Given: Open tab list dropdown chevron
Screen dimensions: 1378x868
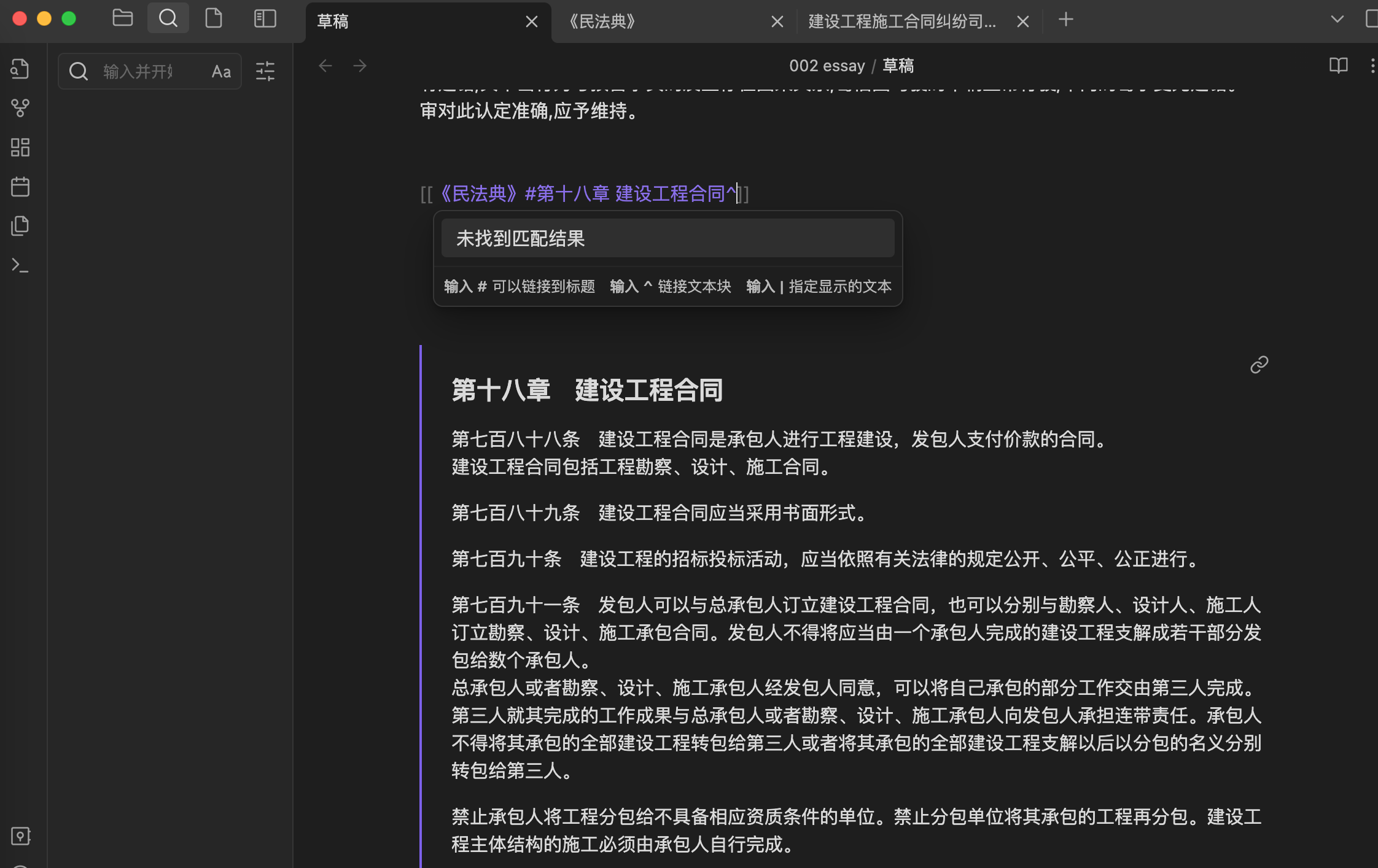Looking at the screenshot, I should 1337,20.
